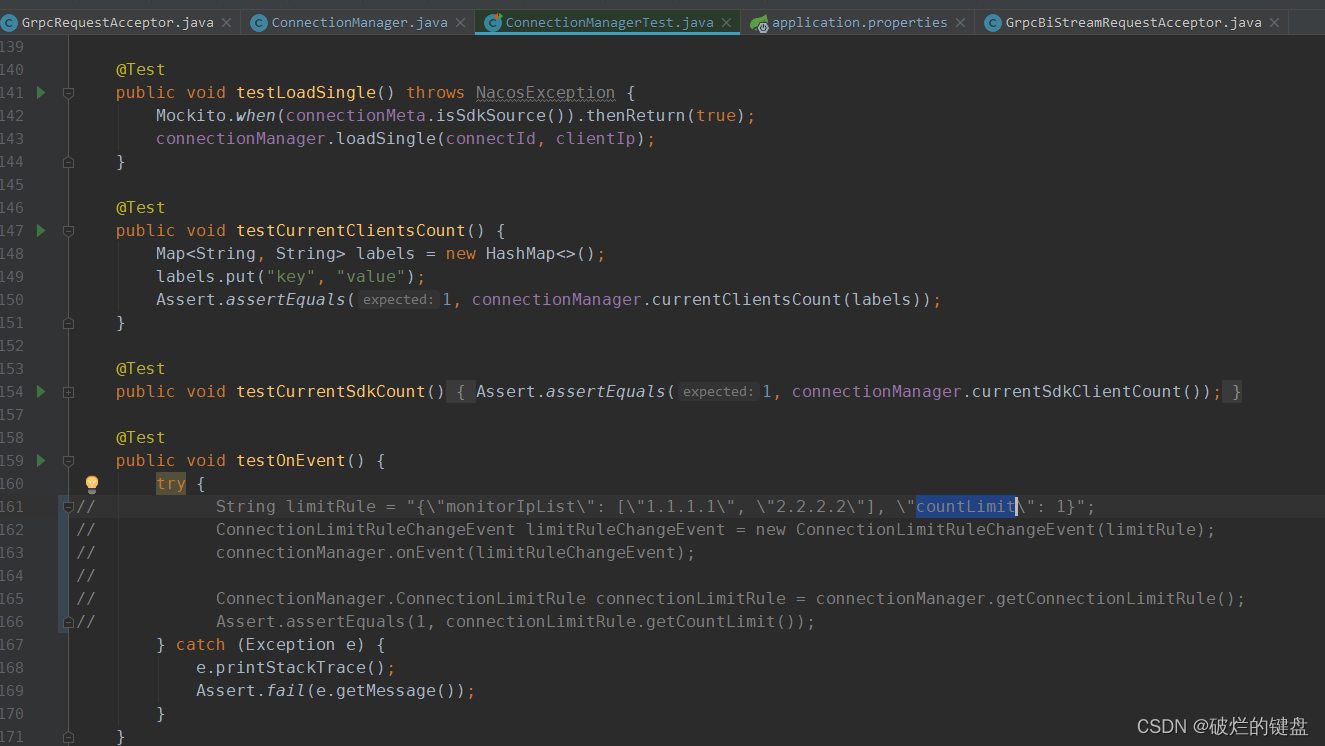Screen dimensions: 1325x746
Task: Run the testLoadSingle test via gutter icon
Action: click(x=40, y=92)
